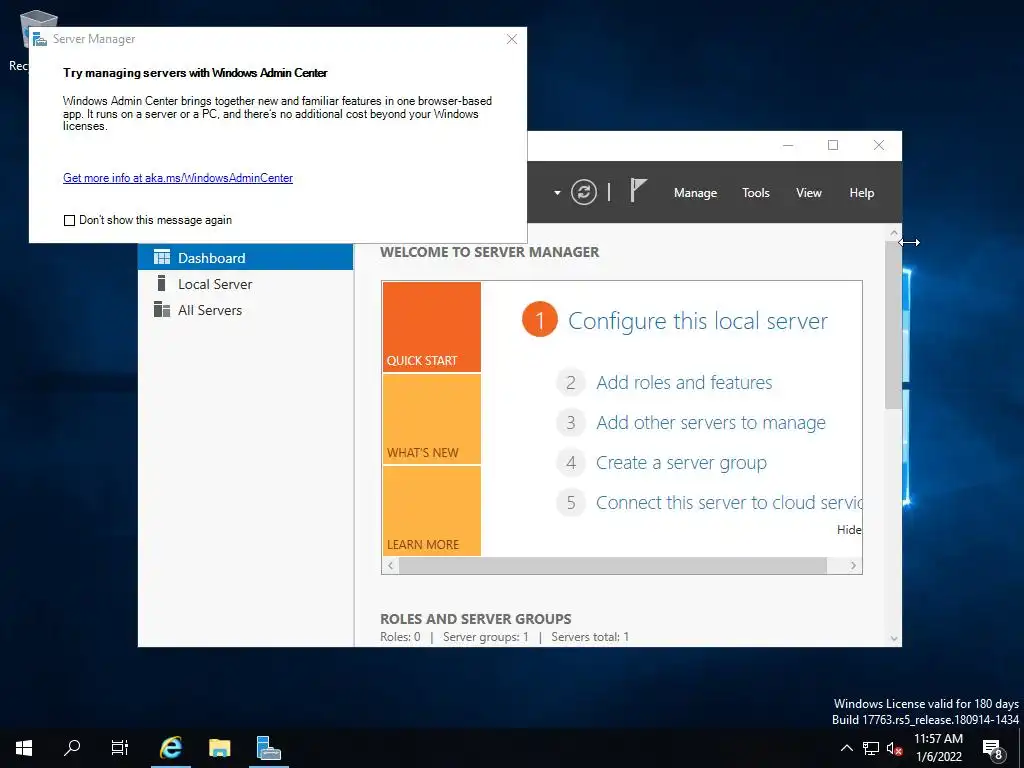Viewport: 1024px width, 768px height.
Task: Open the Windows Start menu
Action: (24, 748)
